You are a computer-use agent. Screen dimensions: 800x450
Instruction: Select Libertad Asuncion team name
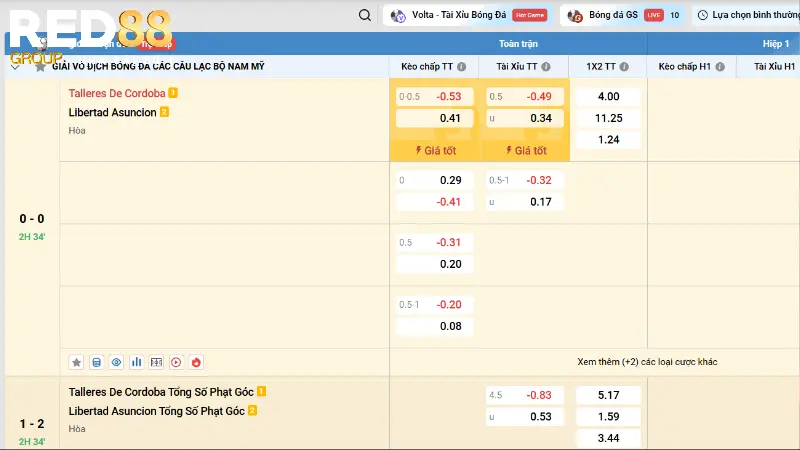coord(112,112)
